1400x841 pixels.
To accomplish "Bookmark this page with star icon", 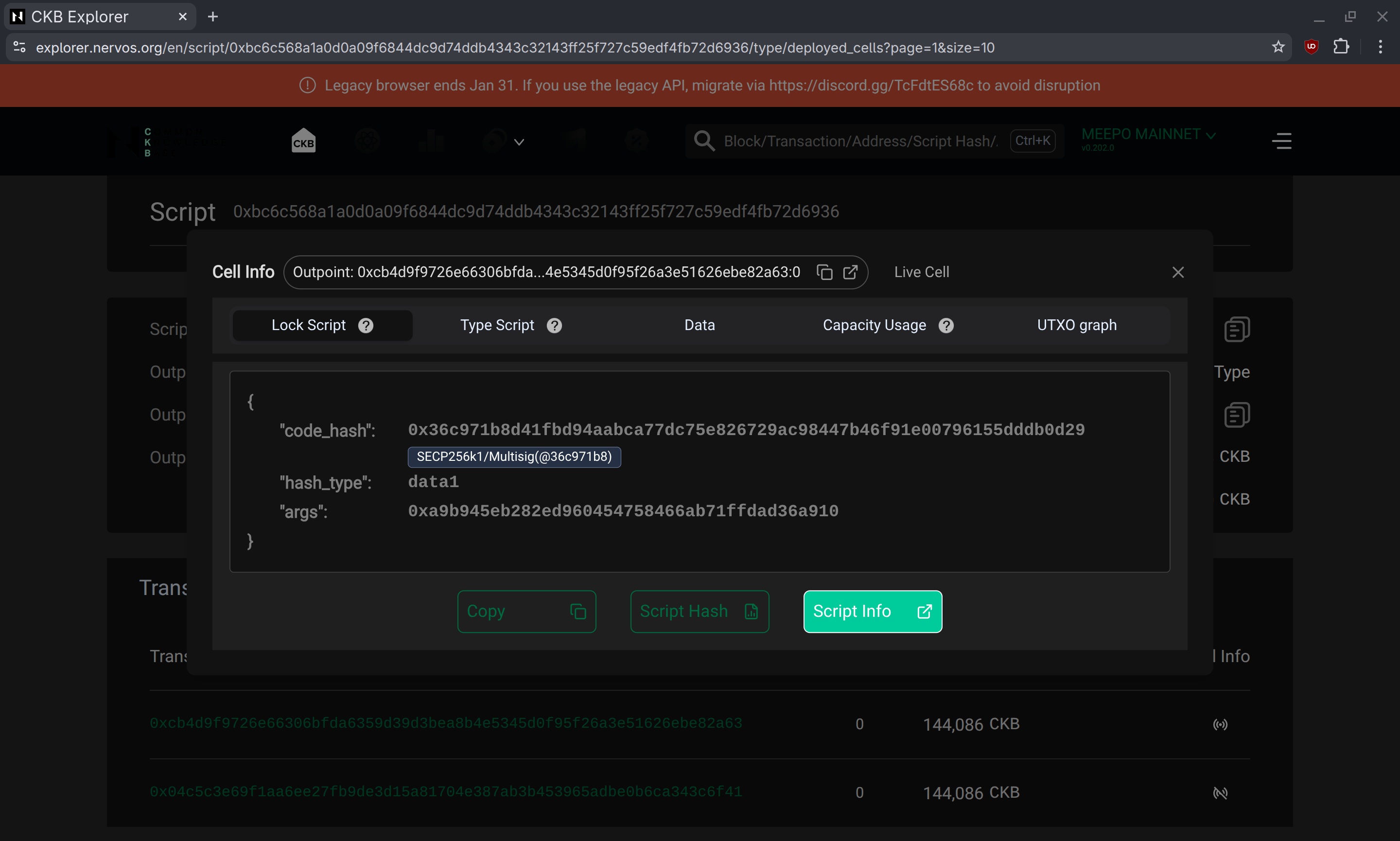I will tap(1278, 47).
